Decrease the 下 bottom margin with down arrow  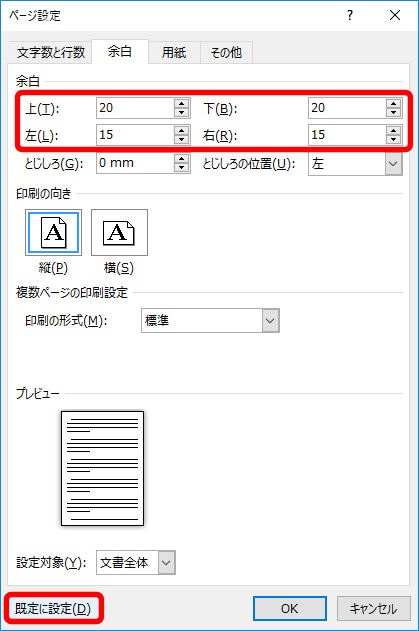[x=394, y=113]
